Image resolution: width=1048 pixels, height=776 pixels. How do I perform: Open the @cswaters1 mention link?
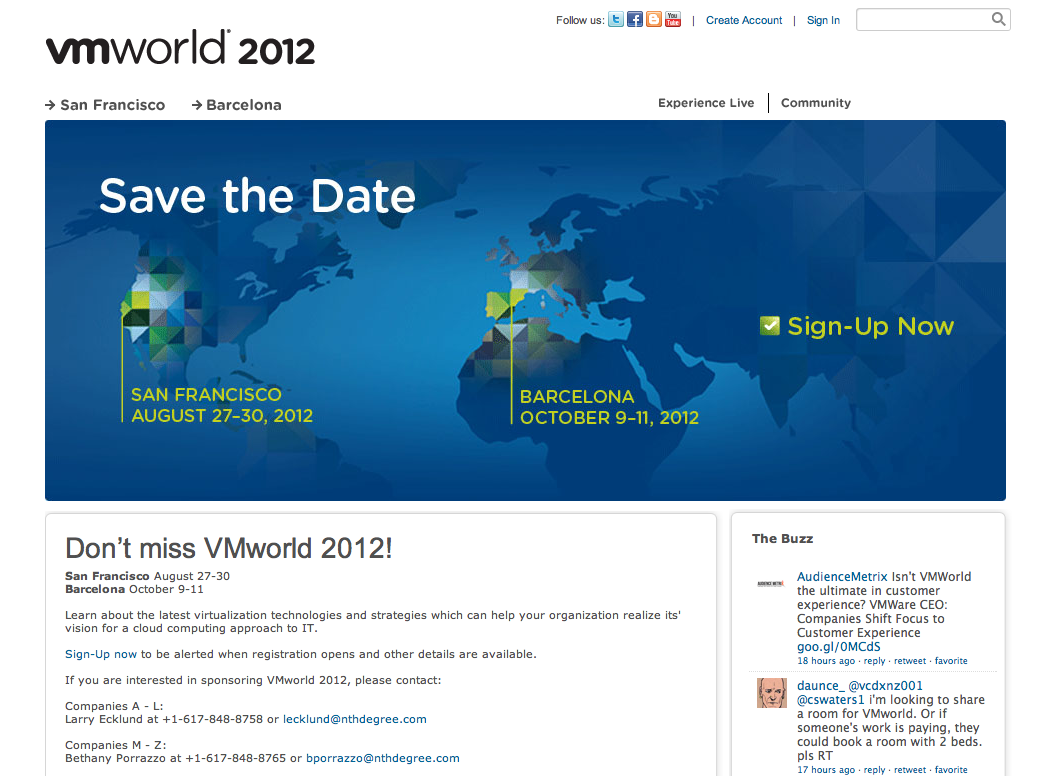831,699
